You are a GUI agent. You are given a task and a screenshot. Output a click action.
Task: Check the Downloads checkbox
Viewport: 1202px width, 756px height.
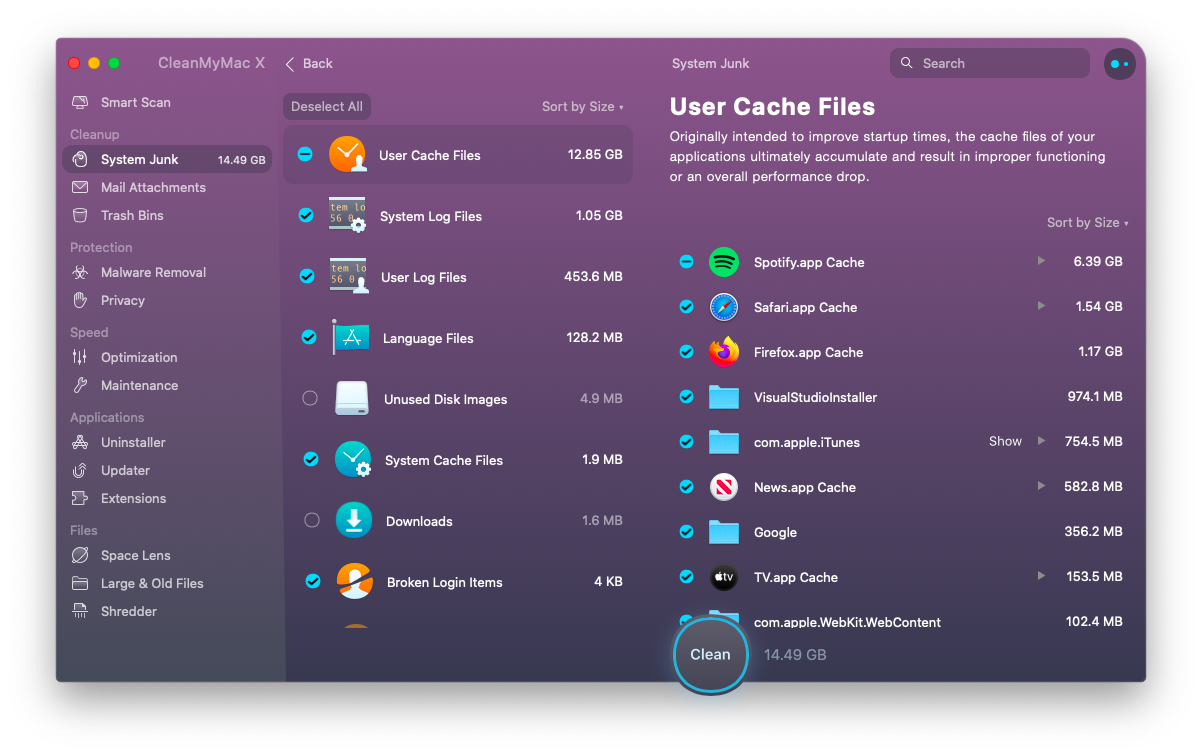312,520
